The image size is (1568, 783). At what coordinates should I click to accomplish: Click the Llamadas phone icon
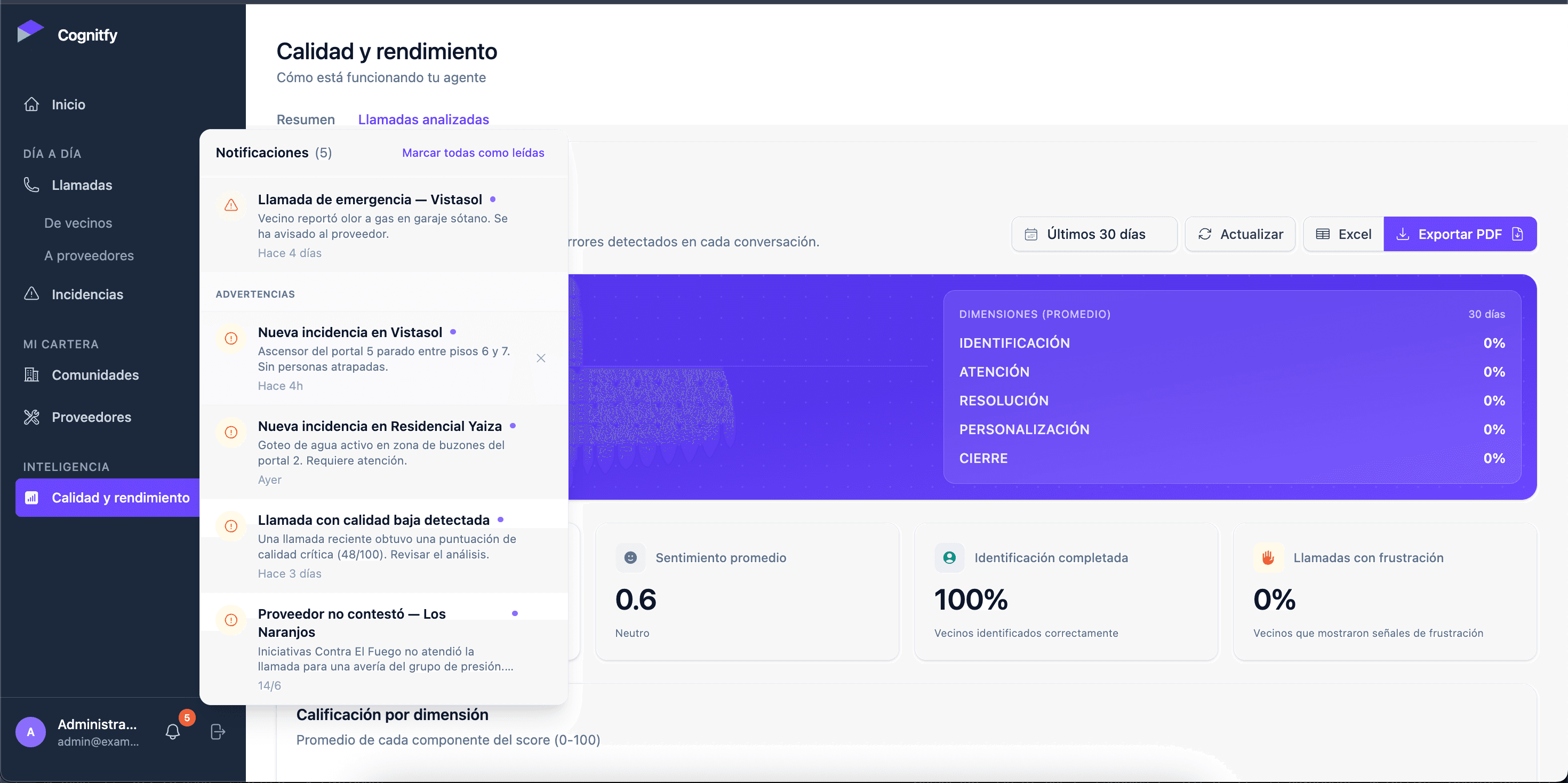(x=31, y=185)
